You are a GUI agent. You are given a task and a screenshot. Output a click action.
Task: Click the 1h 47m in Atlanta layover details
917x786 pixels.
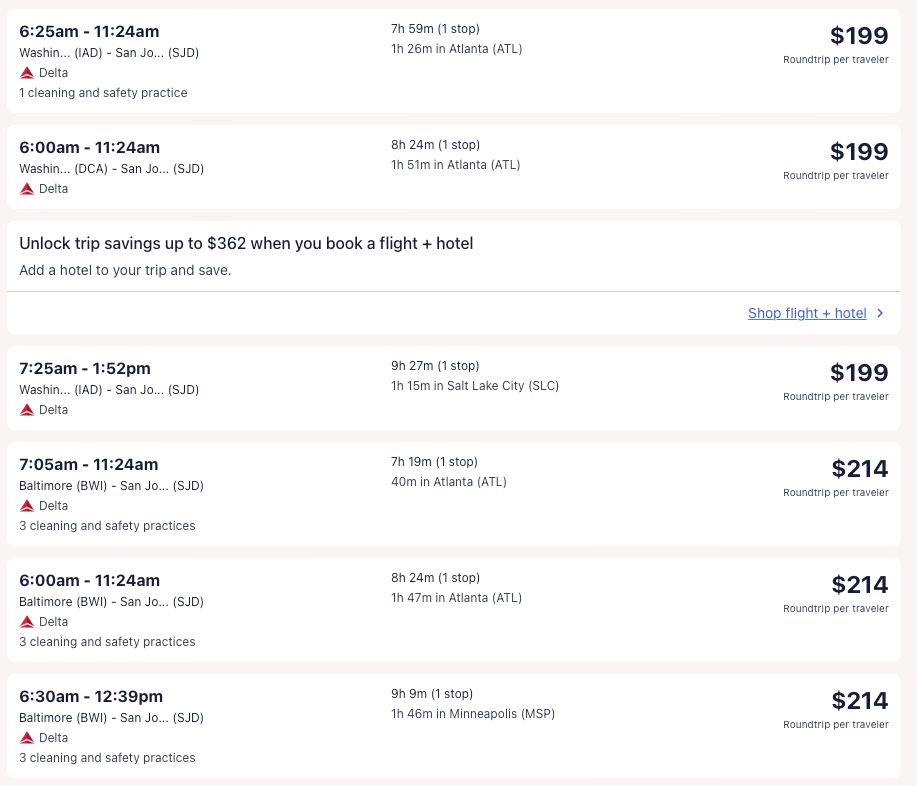(x=456, y=598)
